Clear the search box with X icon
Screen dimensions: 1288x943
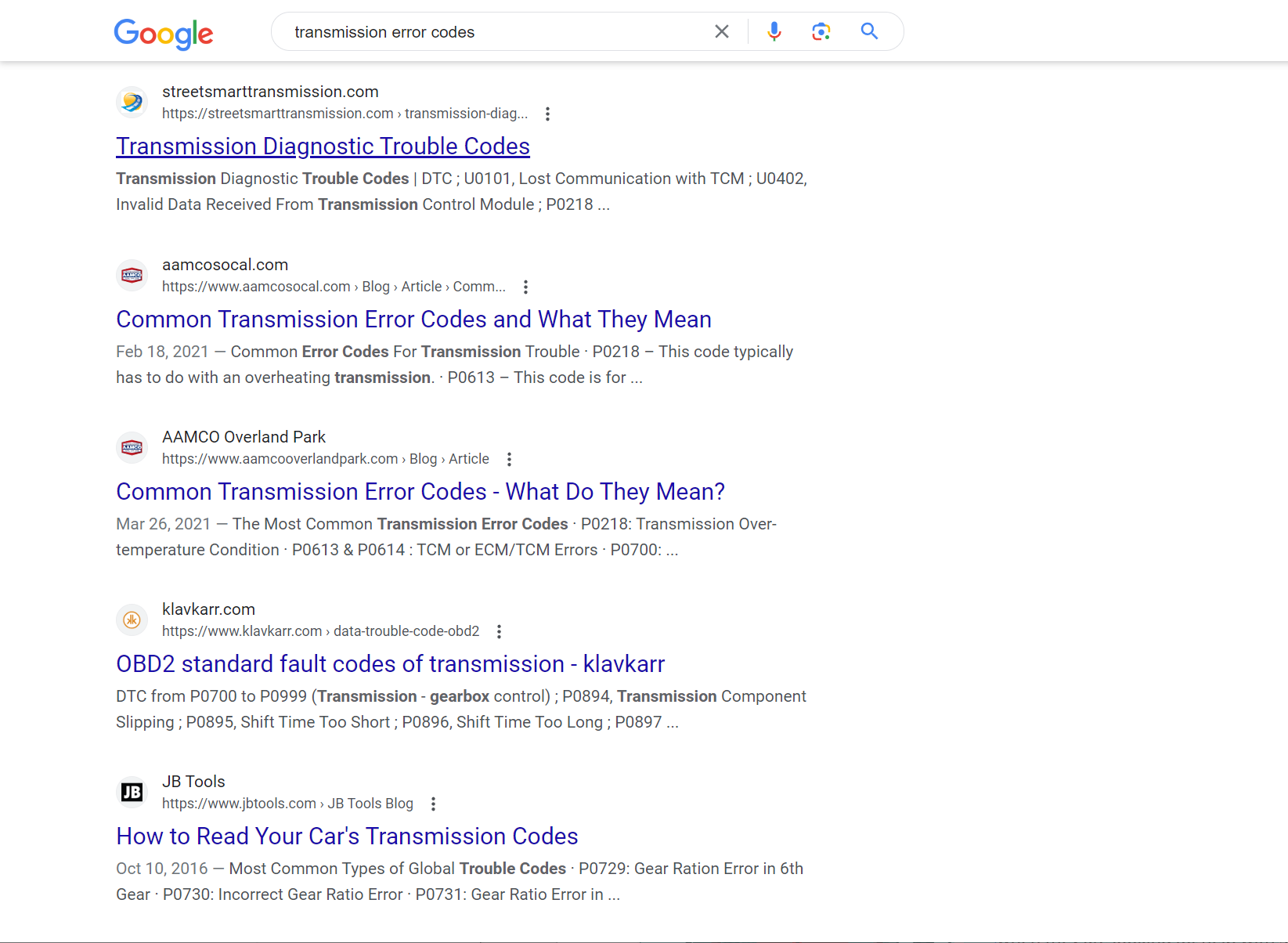tap(722, 31)
